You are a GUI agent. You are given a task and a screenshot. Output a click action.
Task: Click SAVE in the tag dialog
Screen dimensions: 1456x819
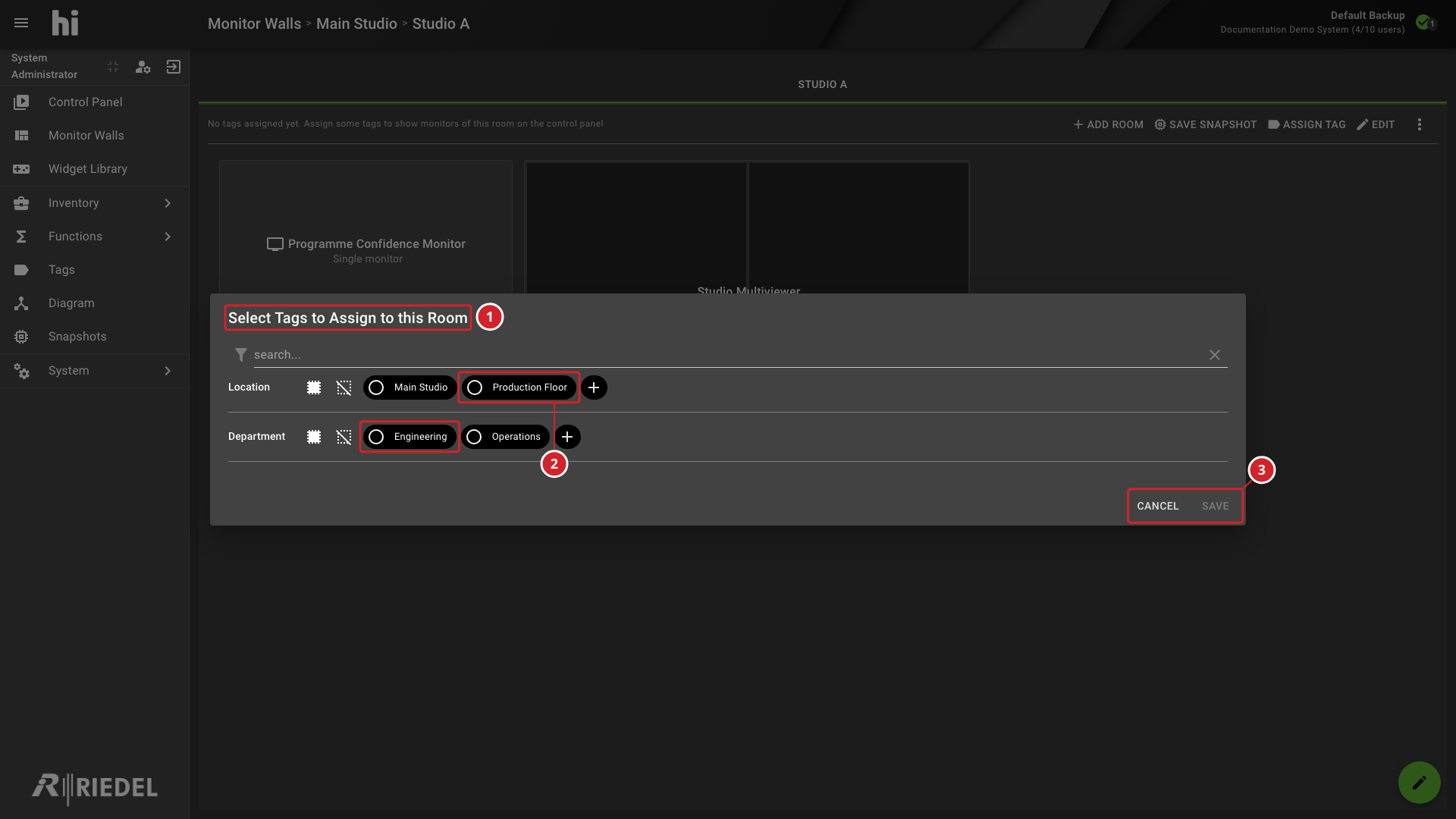click(x=1215, y=506)
